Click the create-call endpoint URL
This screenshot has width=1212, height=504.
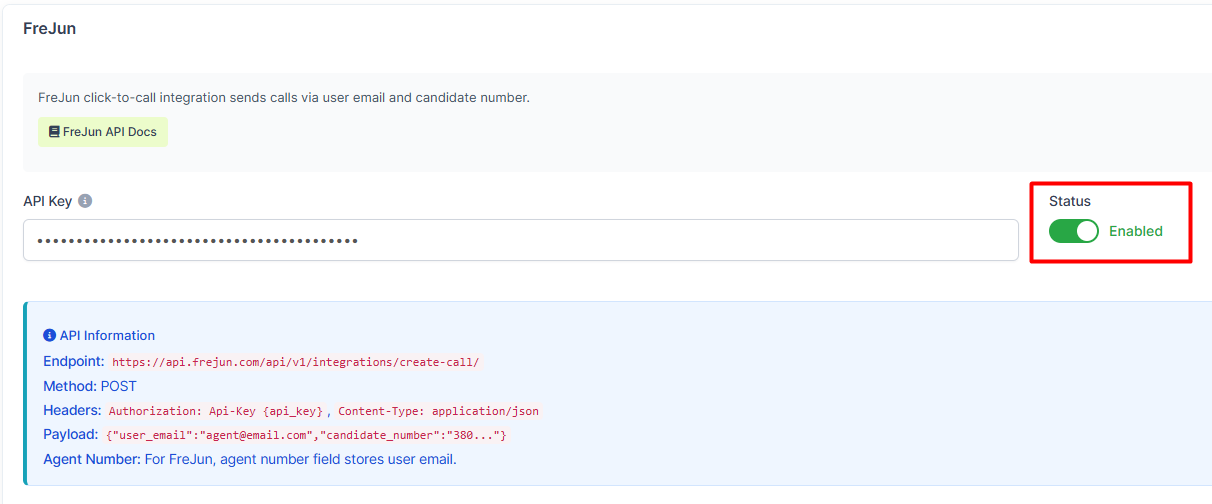point(297,362)
